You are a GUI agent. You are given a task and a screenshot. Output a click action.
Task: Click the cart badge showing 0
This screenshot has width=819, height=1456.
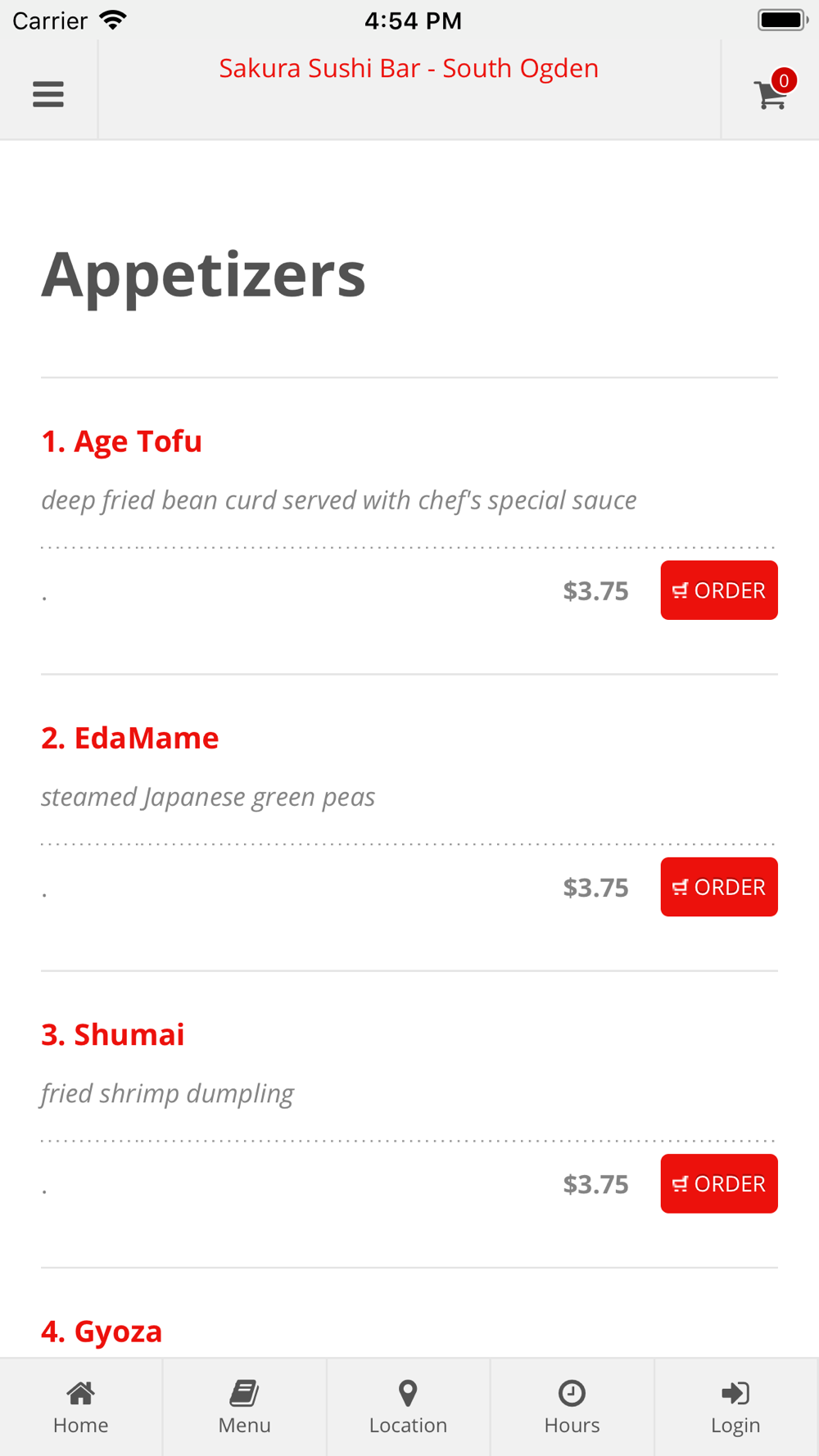[x=784, y=80]
